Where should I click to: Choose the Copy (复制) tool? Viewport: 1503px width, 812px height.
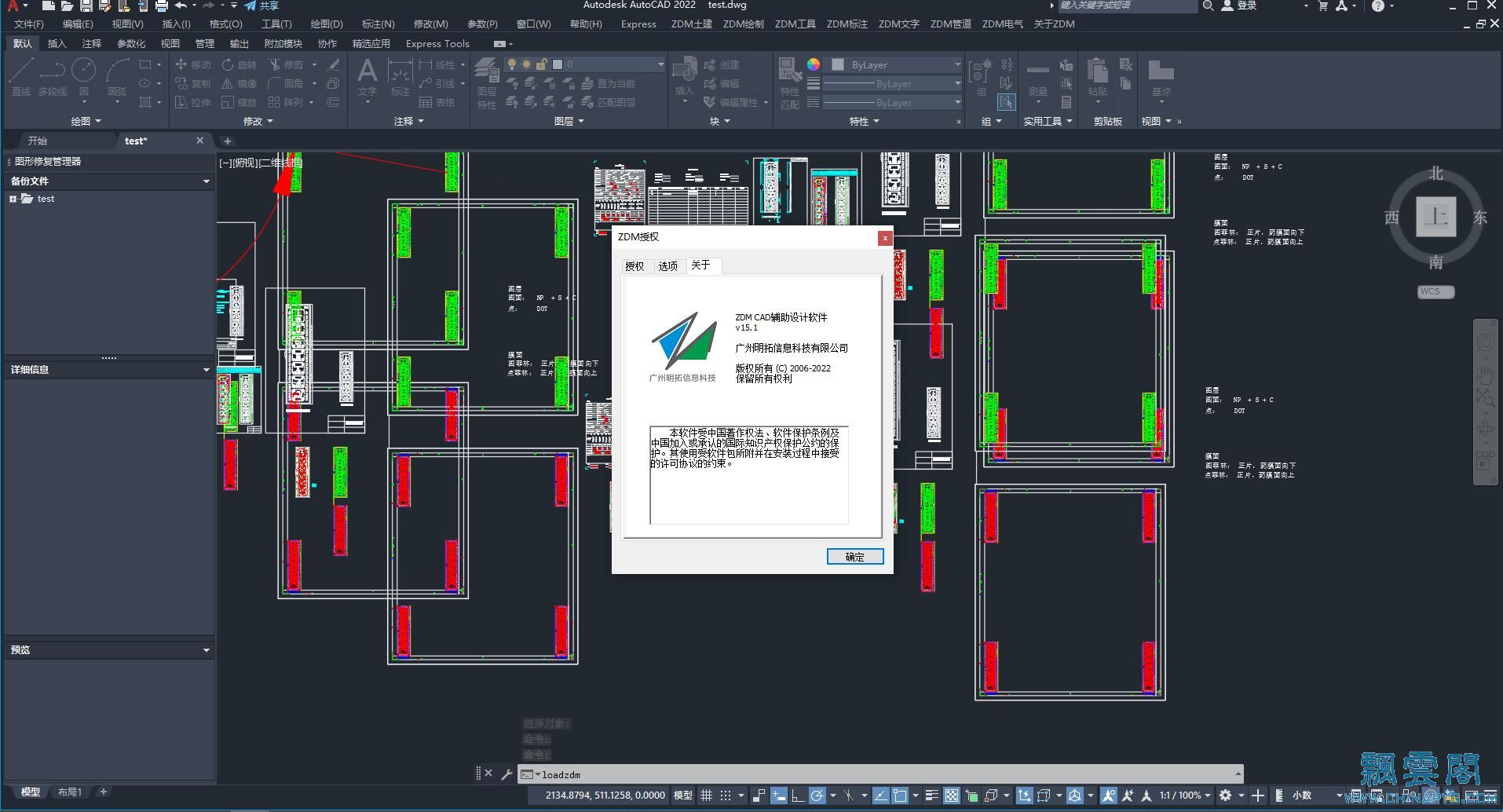point(192,83)
